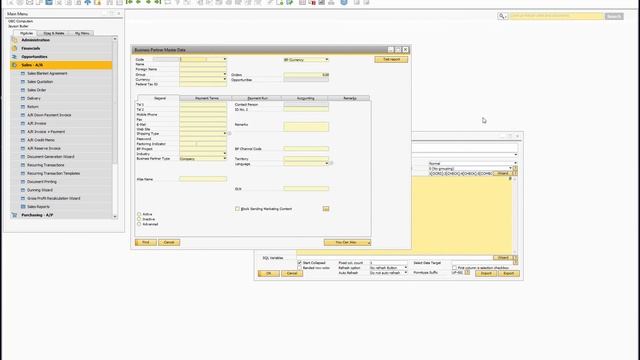Image resolution: width=640 pixels, height=360 pixels.
Task: Switch to the Accounting tab
Action: click(305, 98)
